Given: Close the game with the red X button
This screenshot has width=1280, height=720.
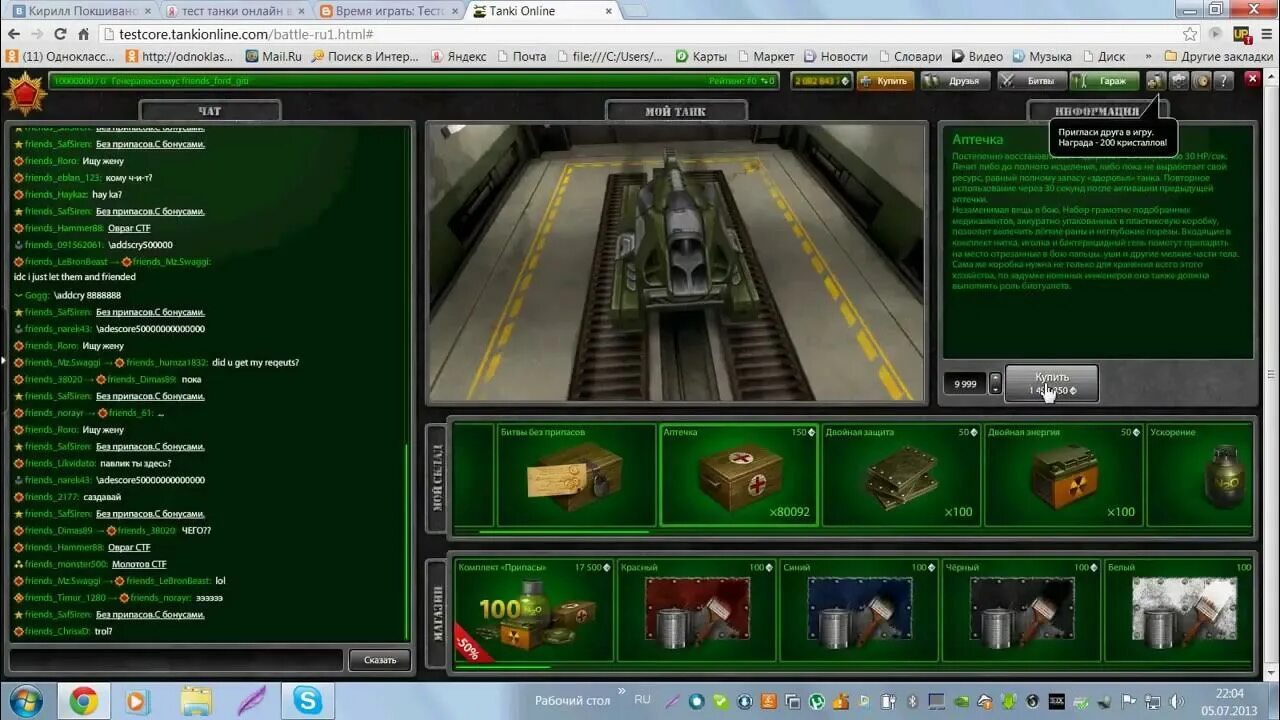Looking at the screenshot, I should point(1252,79).
